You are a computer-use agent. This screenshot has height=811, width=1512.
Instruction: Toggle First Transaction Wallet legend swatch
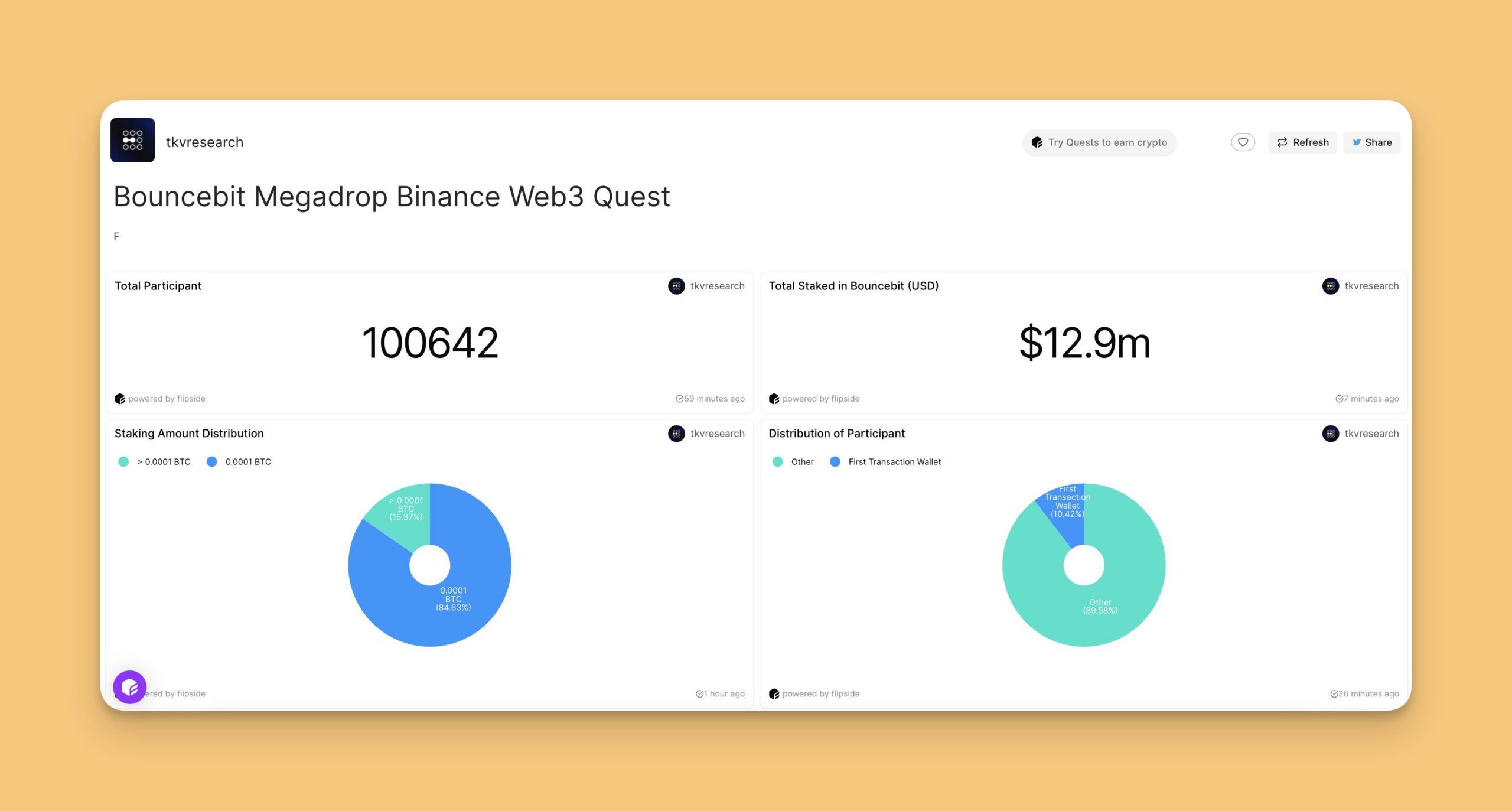[835, 462]
